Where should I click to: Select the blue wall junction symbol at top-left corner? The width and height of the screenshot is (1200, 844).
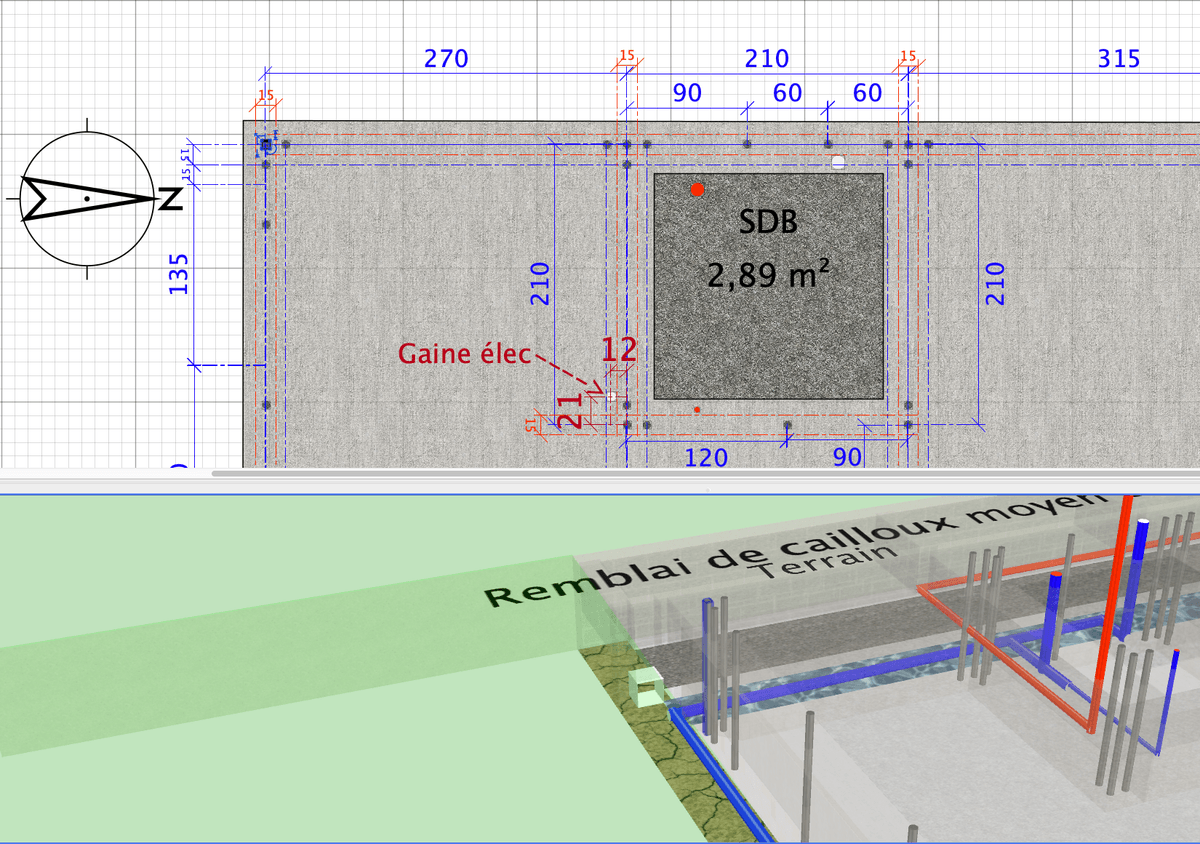pos(265,146)
